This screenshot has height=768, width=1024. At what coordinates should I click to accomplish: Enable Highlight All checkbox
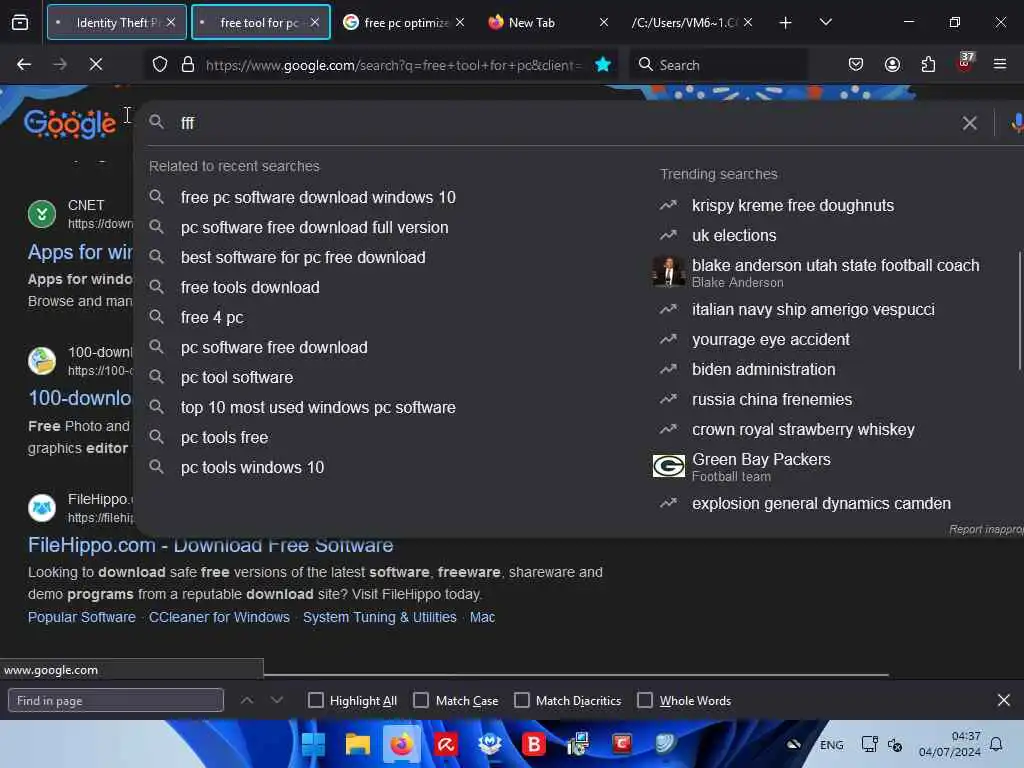point(315,700)
